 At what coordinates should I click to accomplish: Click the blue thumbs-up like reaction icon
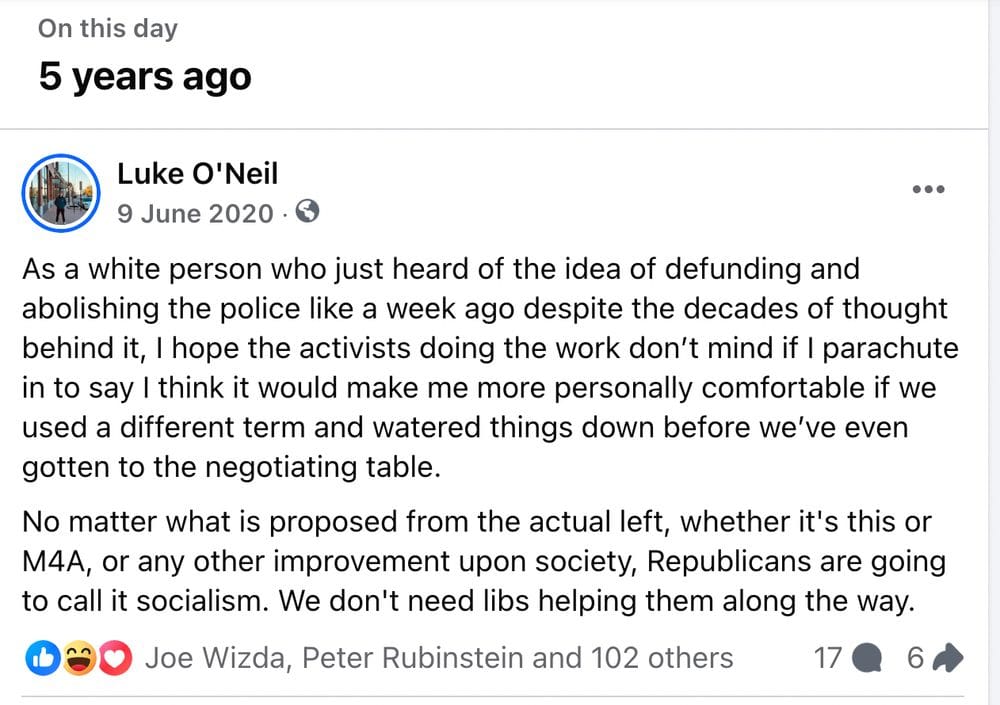[x=43, y=658]
